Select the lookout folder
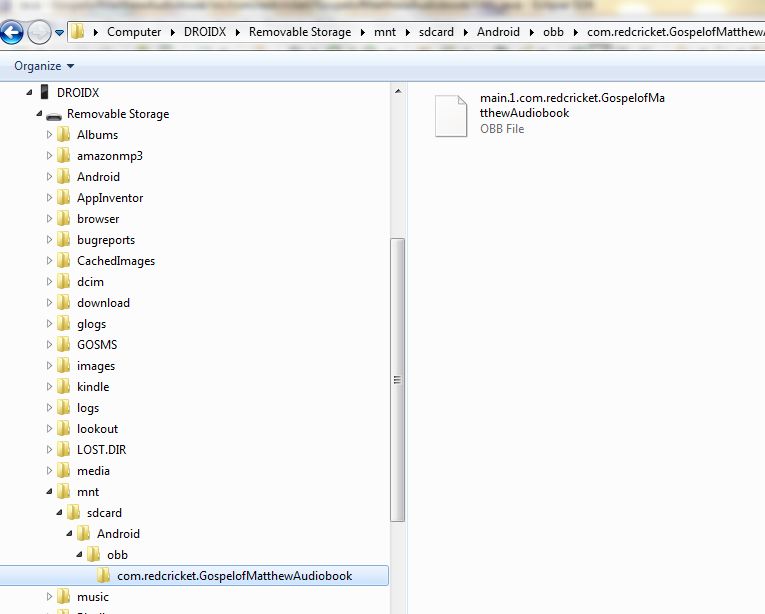The image size is (765, 614). click(x=98, y=429)
